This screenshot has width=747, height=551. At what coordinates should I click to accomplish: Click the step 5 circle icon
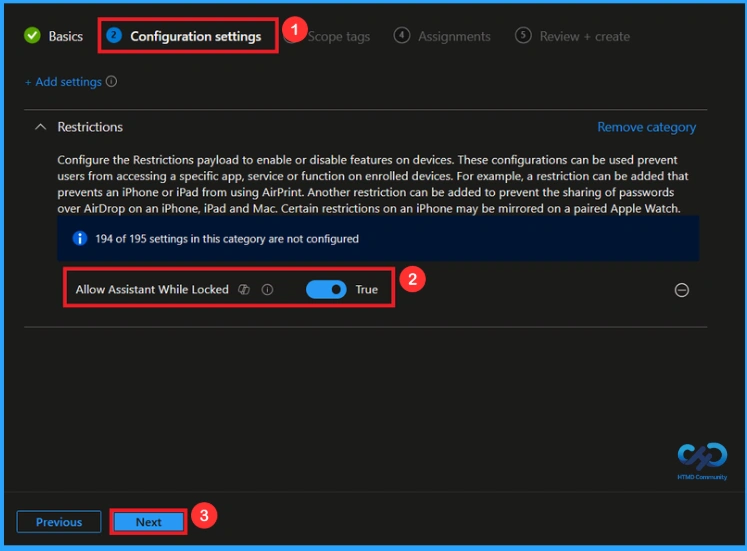click(x=523, y=35)
